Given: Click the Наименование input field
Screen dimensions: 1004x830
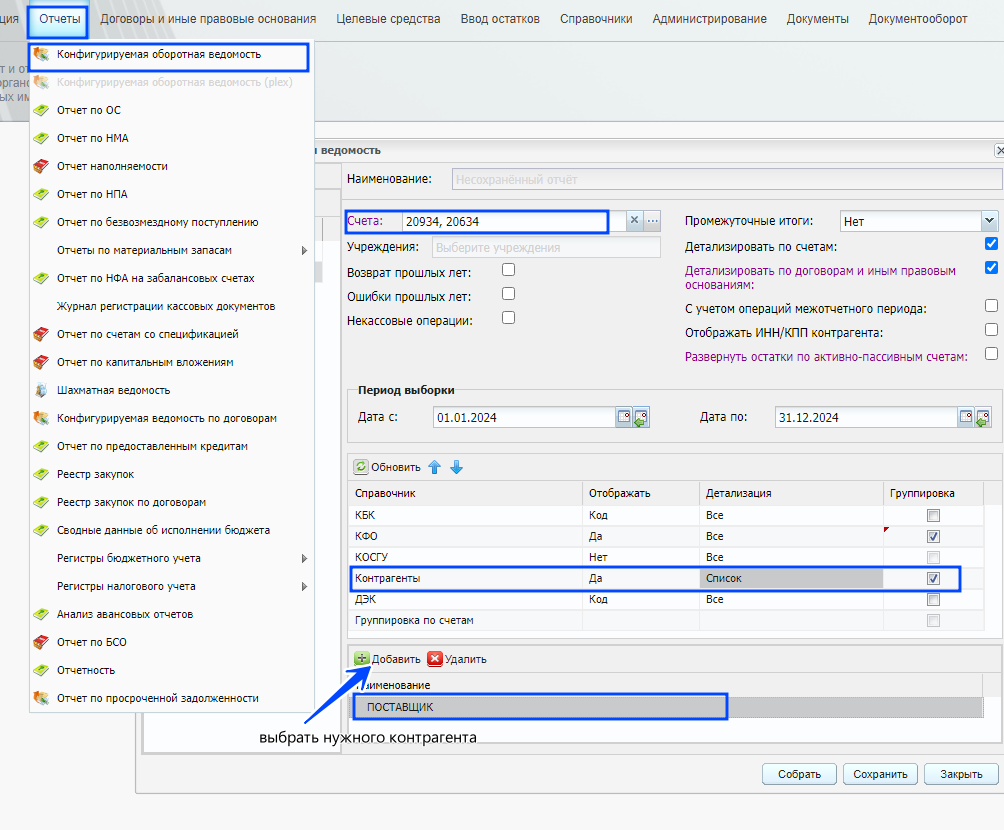Looking at the screenshot, I should click(x=727, y=179).
